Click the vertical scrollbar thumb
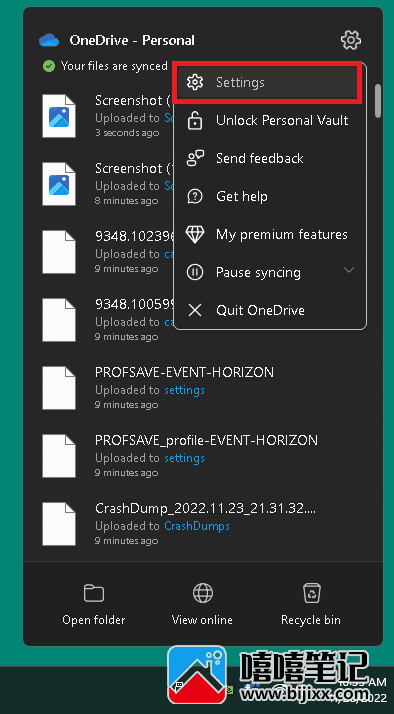 click(378, 101)
